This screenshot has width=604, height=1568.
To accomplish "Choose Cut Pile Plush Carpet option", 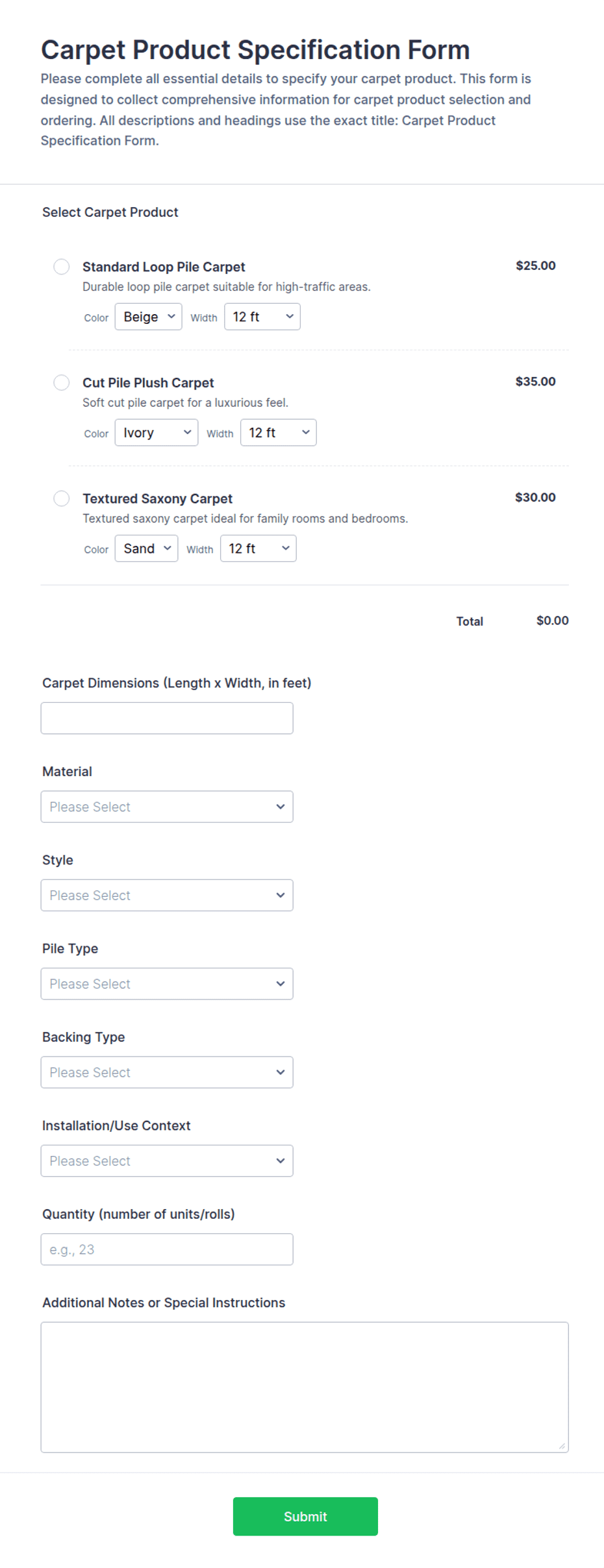I will [x=62, y=382].
